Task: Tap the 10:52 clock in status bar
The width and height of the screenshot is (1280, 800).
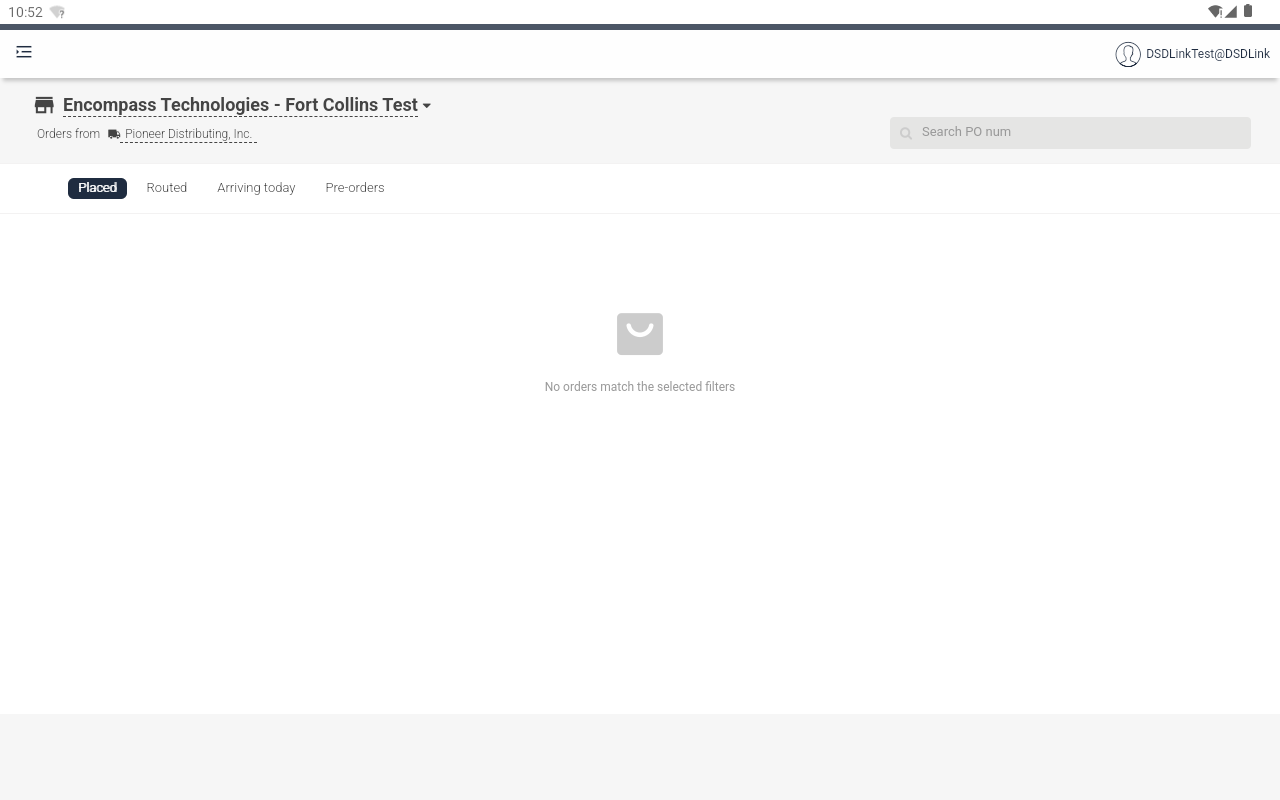Action: [25, 12]
